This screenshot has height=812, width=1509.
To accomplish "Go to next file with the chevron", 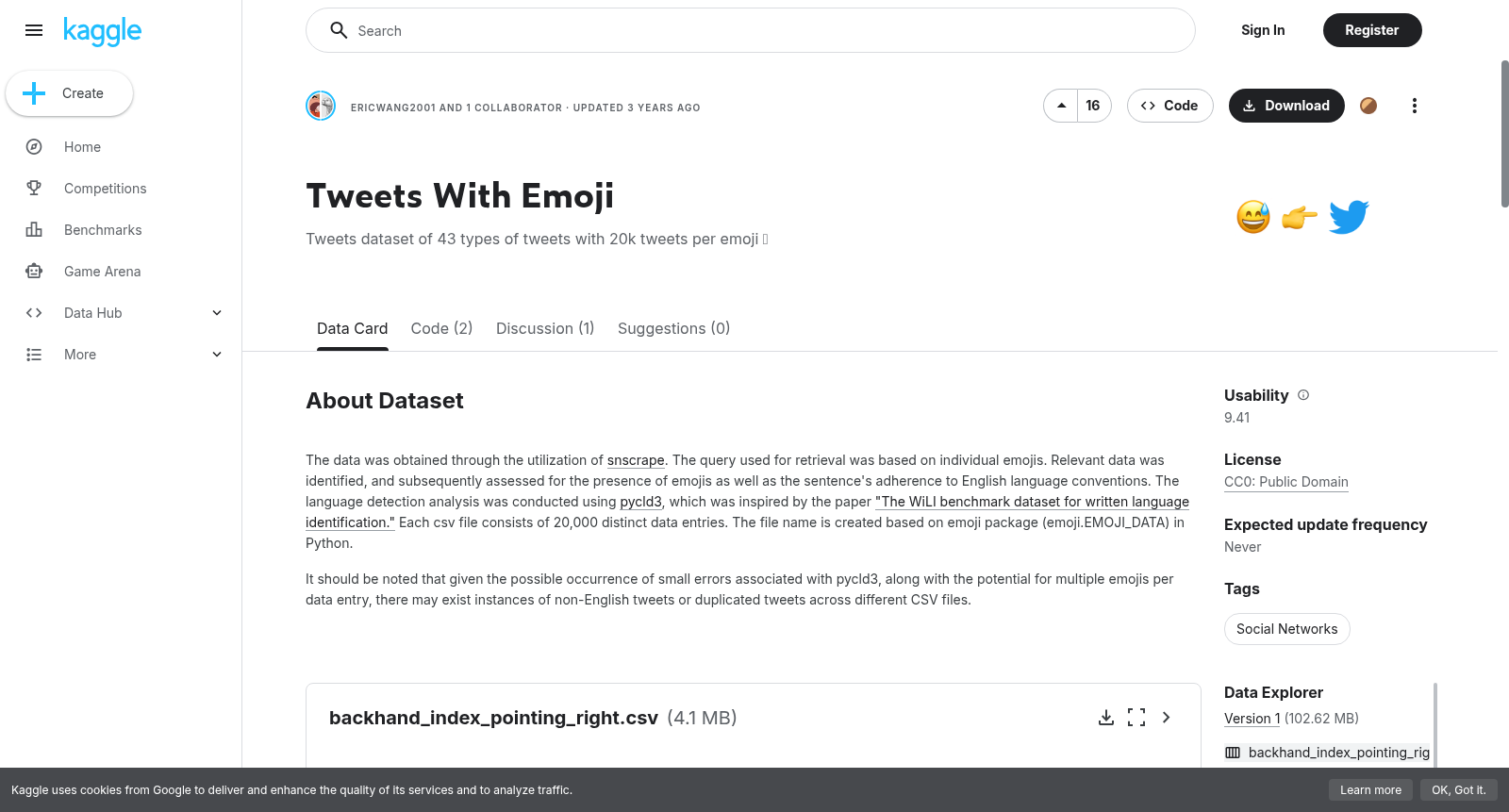I will (x=1167, y=718).
